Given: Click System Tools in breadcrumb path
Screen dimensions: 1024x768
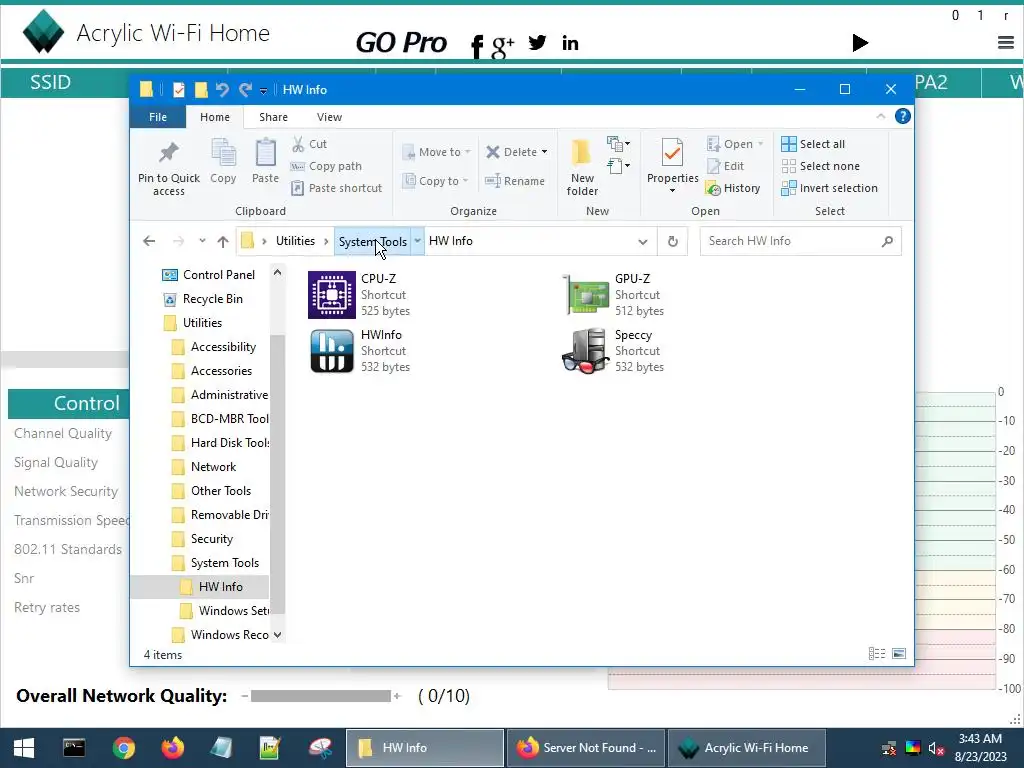Looking at the screenshot, I should pyautogui.click(x=373, y=242).
